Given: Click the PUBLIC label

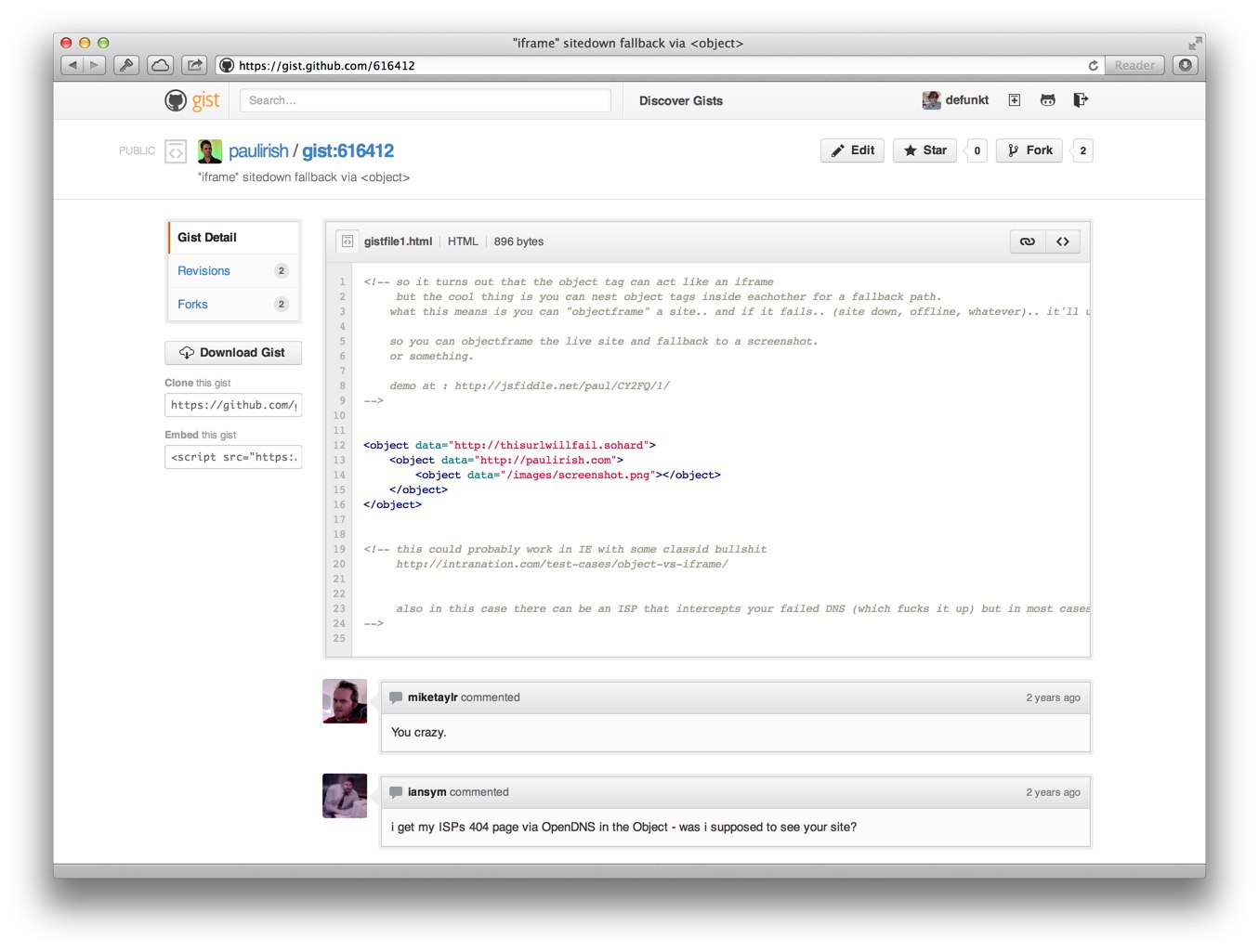Looking at the screenshot, I should coord(138,150).
